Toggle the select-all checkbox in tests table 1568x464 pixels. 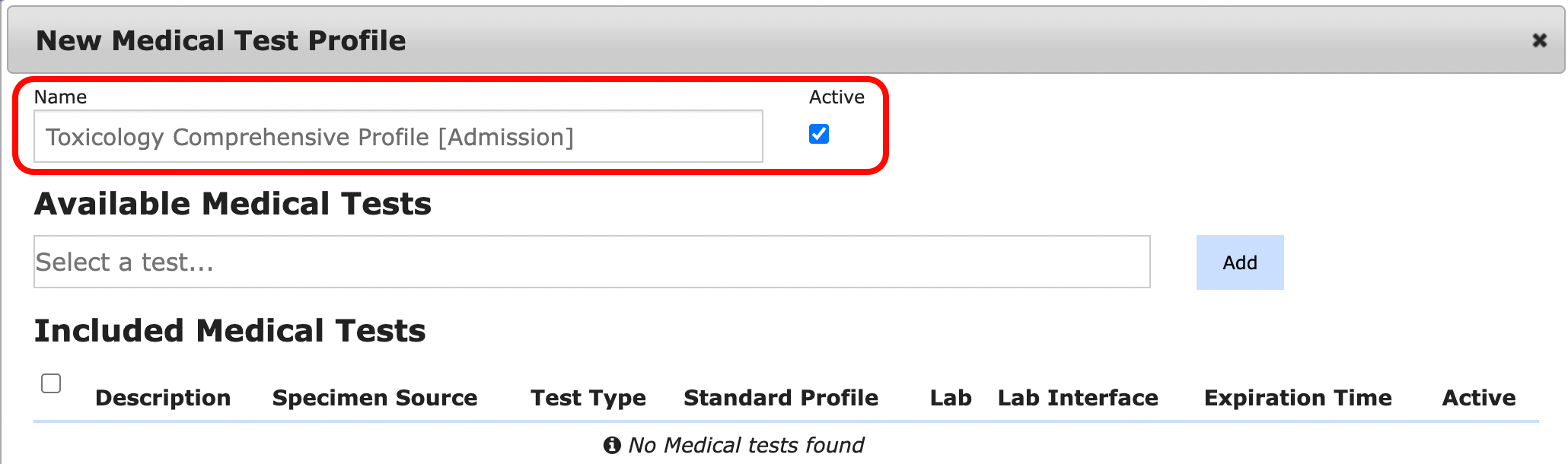(51, 383)
